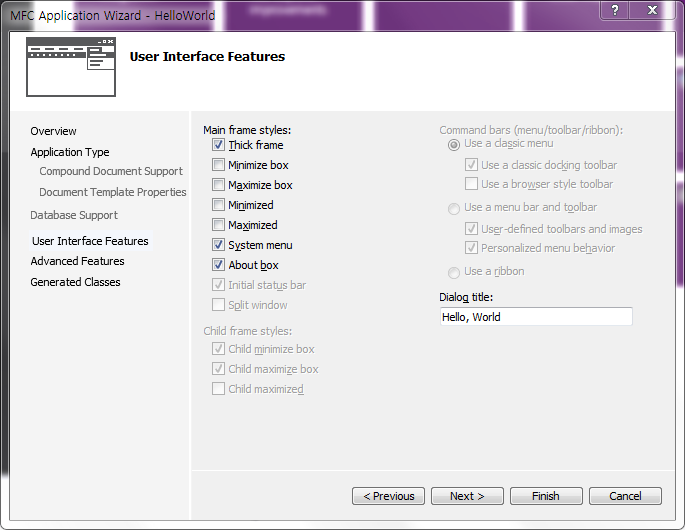This screenshot has width=685, height=530.
Task: Close the MFC Application Wizard window
Action: pos(652,10)
